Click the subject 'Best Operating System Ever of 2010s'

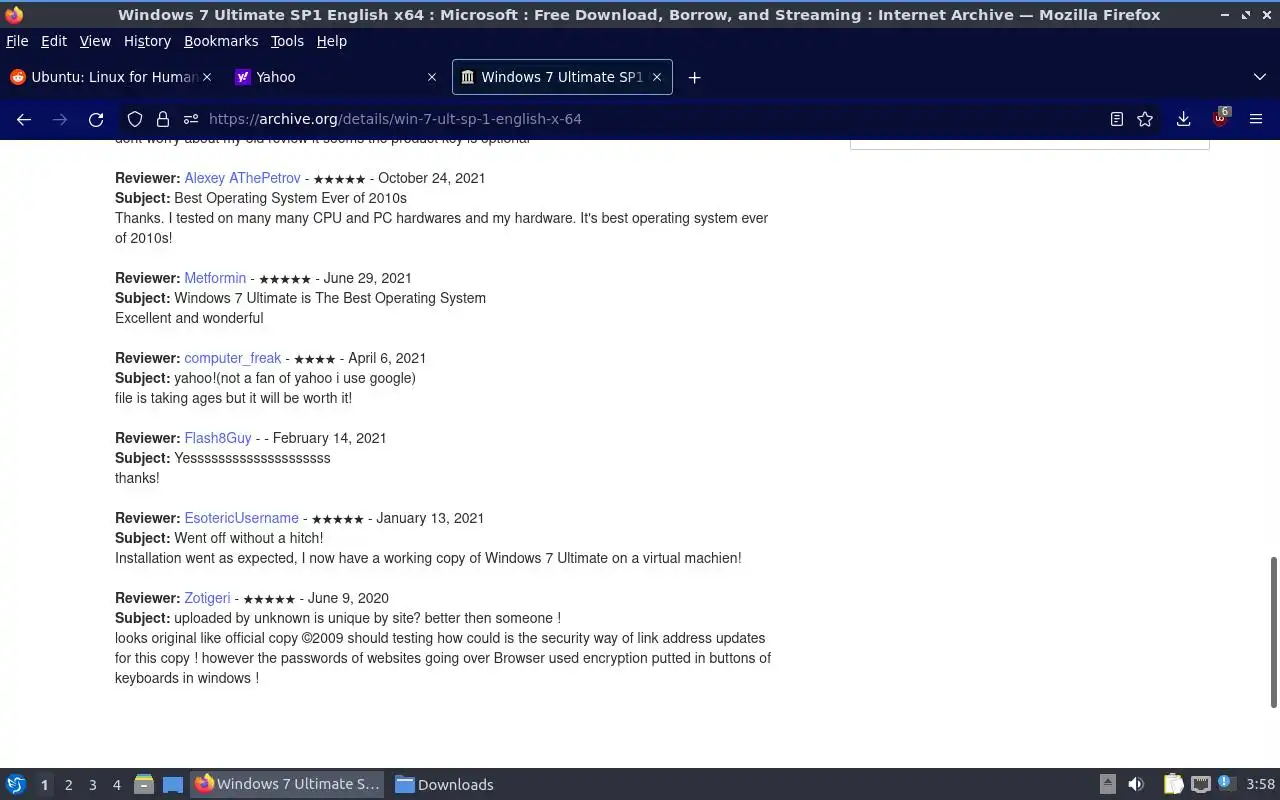coord(290,198)
